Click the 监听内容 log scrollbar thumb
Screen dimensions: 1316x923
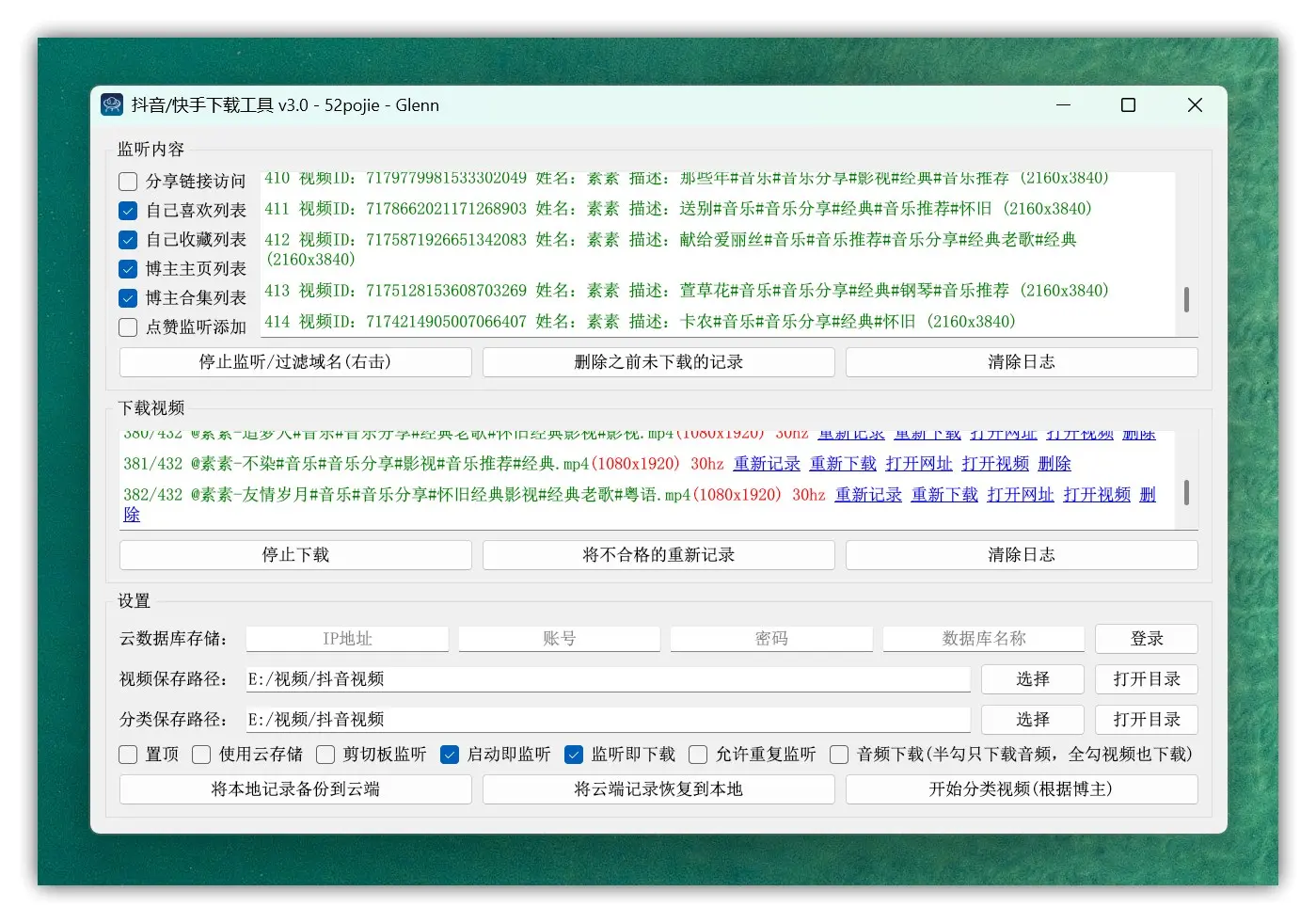coord(1186,299)
